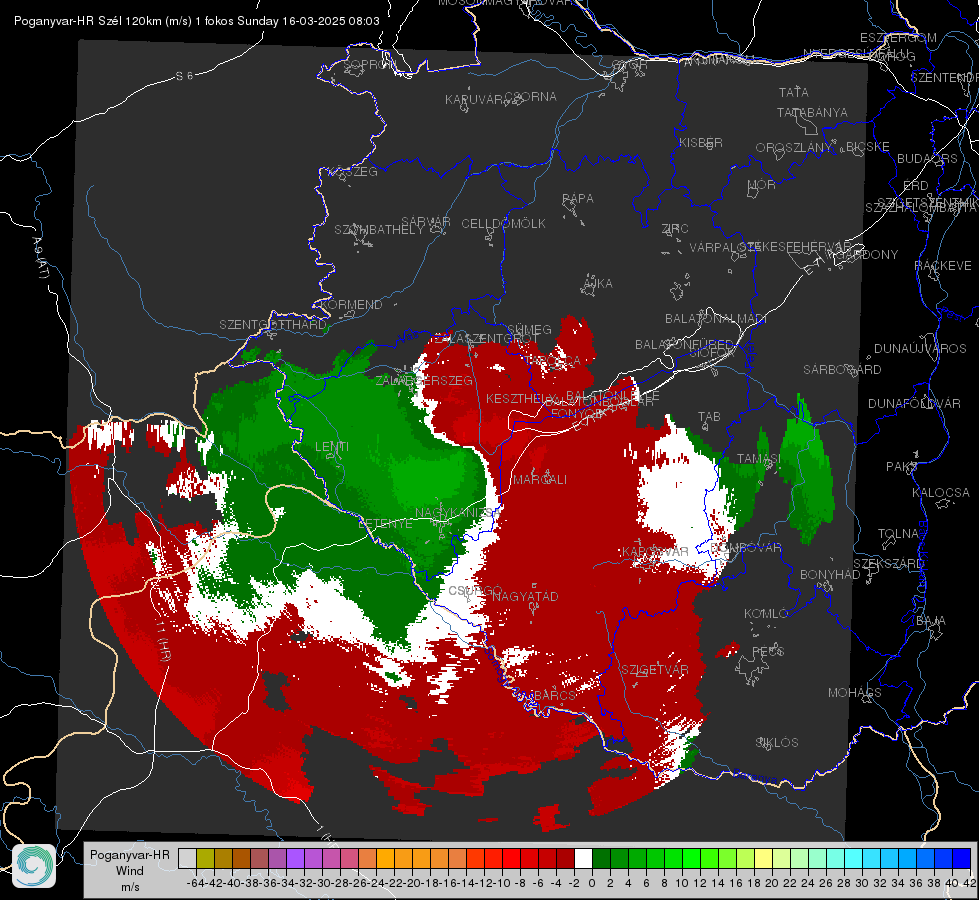This screenshot has height=900, width=979.
Task: Select the gray first swatch in the wind legend
Action: [187, 859]
